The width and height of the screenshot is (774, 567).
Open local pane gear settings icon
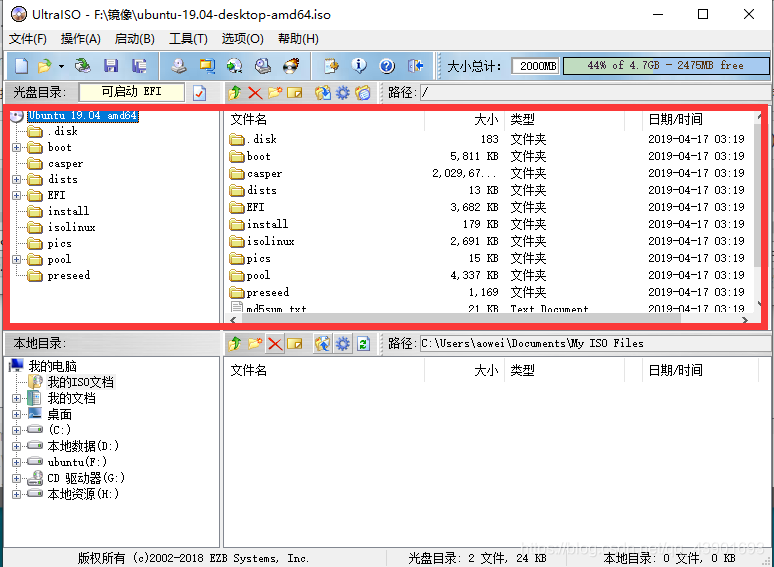point(343,343)
